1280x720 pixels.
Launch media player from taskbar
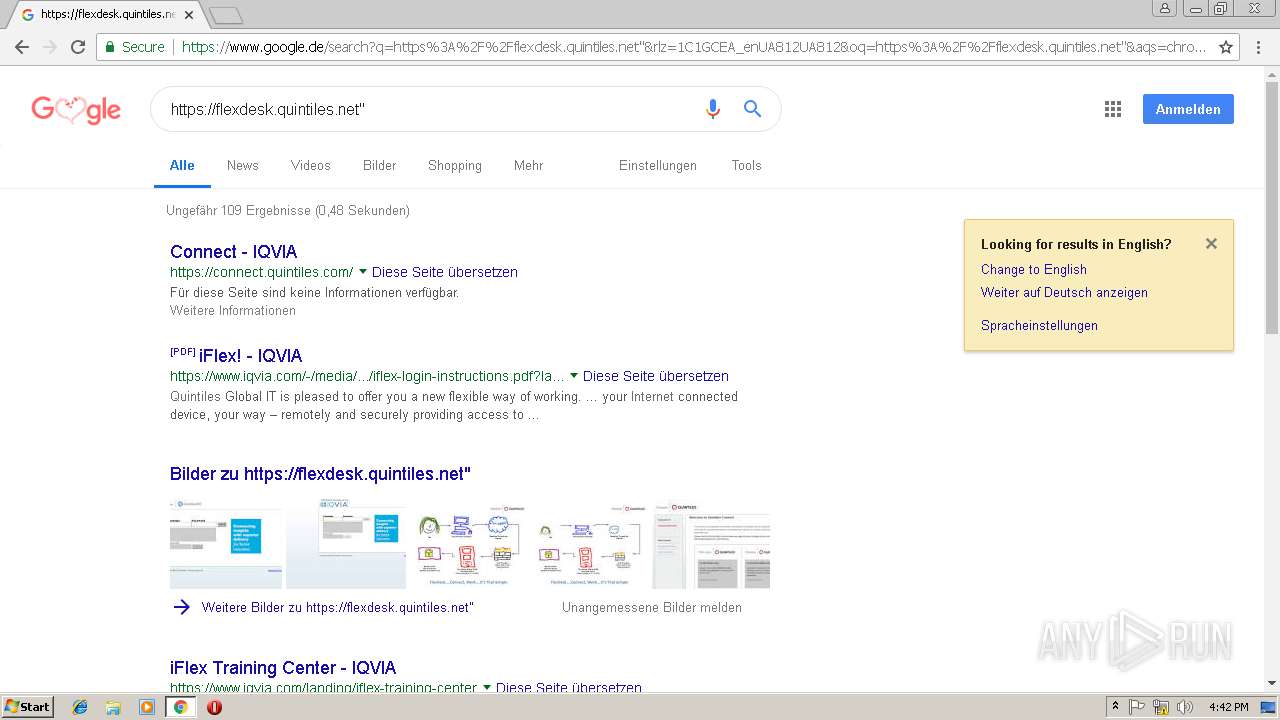pyautogui.click(x=147, y=707)
